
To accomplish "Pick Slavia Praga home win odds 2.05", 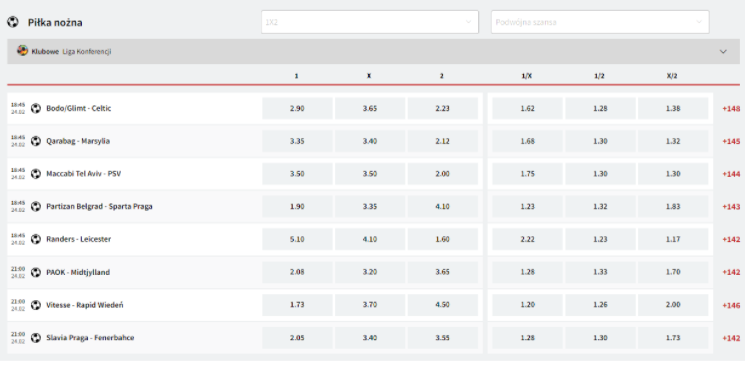I will click(x=297, y=338).
